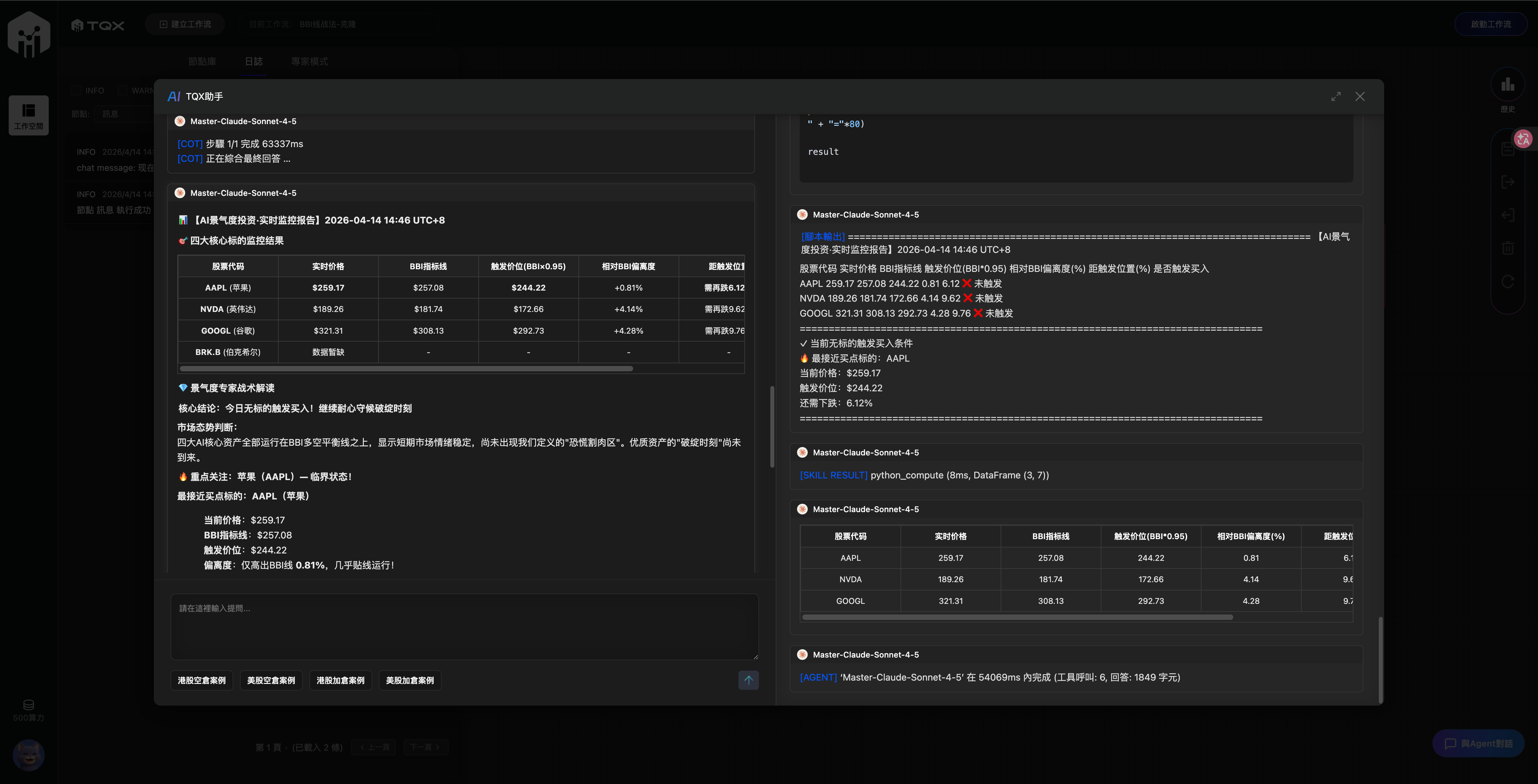Click the +4.28% deviation cell in the GOOGL row
Screen dimensions: 1538x784
pyautogui.click(x=629, y=331)
